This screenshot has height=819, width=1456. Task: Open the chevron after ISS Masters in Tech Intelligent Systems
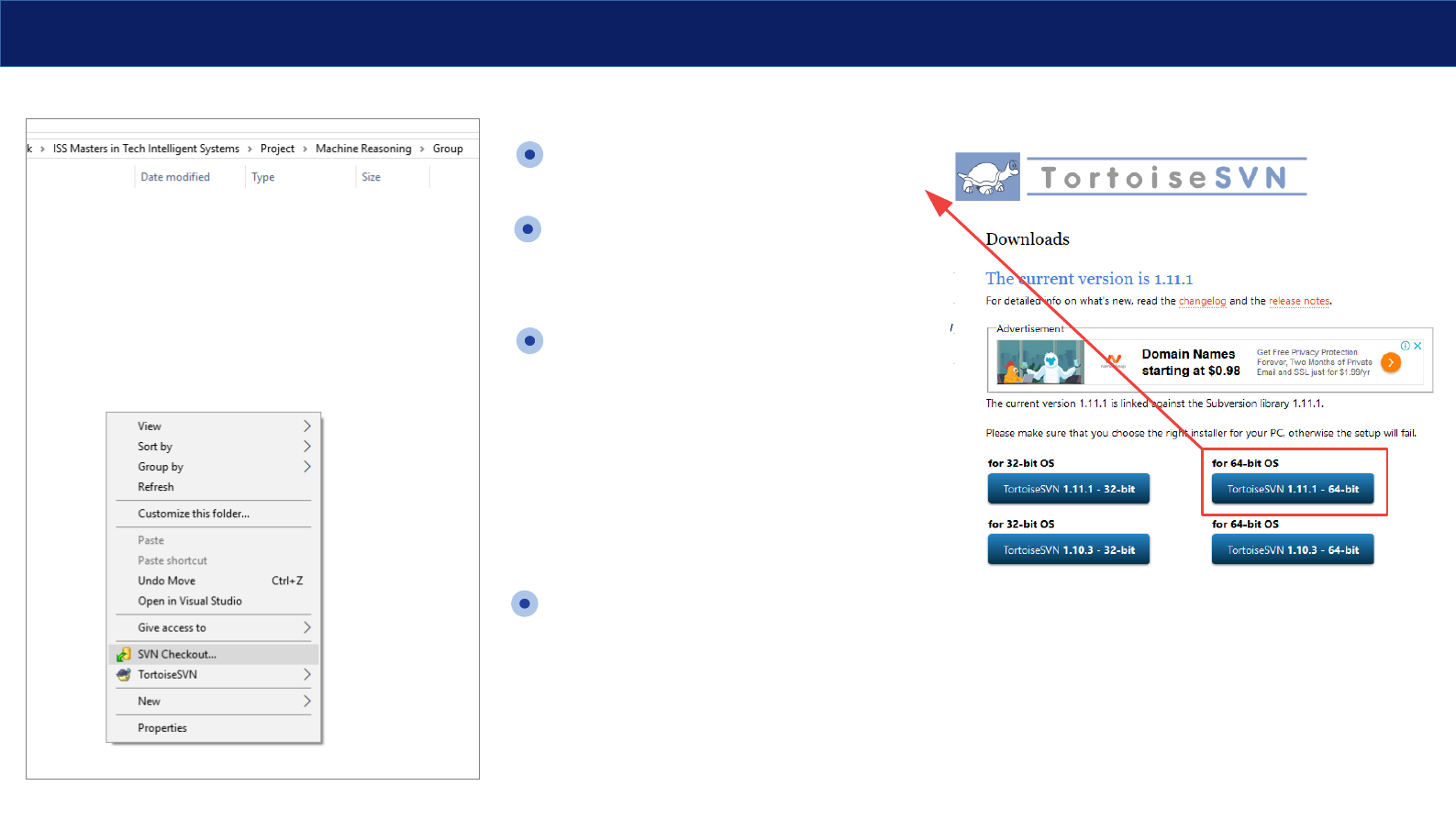click(x=250, y=149)
